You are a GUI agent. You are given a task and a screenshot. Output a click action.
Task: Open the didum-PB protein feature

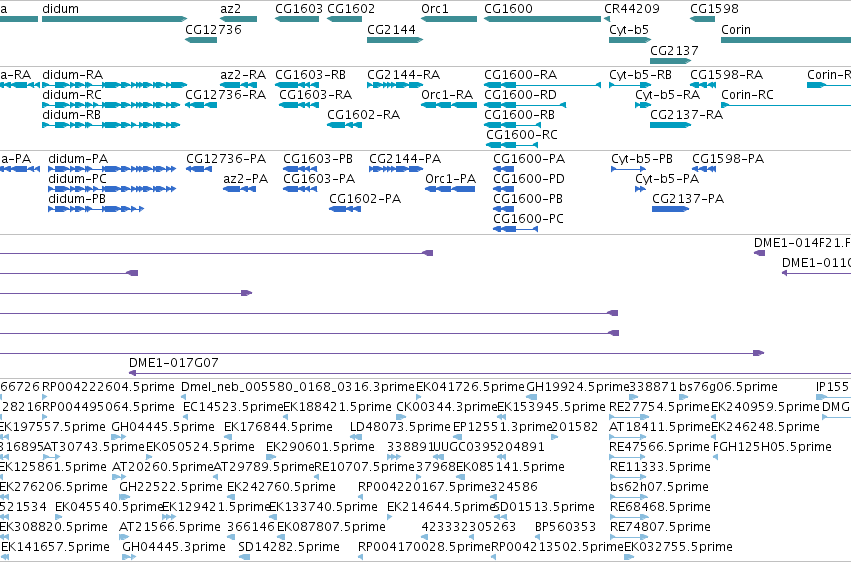pos(96,209)
